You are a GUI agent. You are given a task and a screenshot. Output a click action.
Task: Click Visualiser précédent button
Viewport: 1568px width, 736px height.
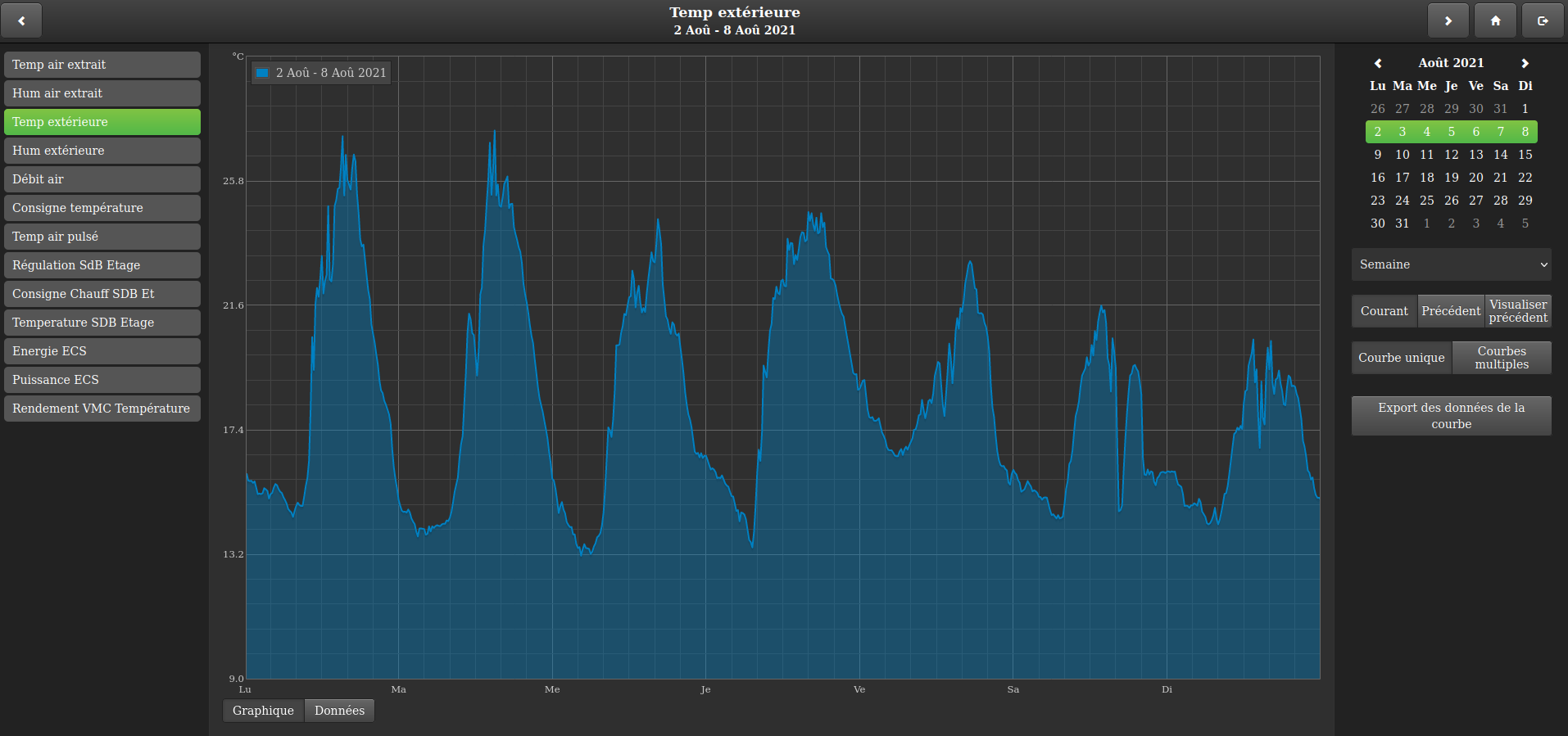click(x=1517, y=311)
